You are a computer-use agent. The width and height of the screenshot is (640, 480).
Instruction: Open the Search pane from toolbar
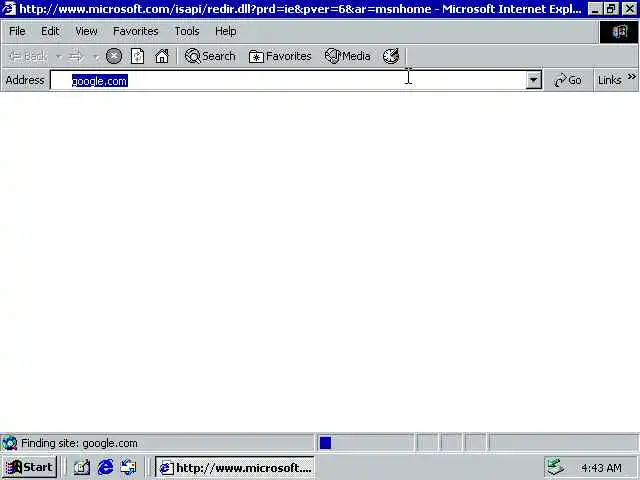210,56
